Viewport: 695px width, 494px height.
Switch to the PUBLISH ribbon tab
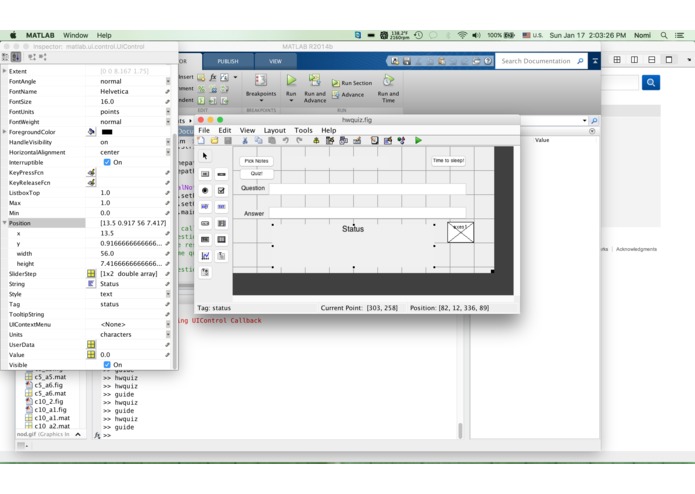tap(228, 61)
